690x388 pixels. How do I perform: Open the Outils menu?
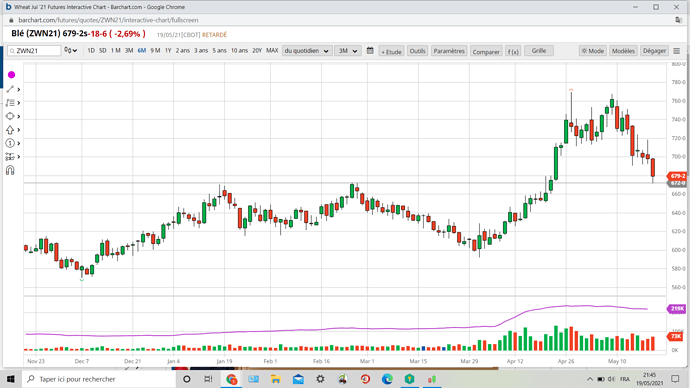pos(417,51)
